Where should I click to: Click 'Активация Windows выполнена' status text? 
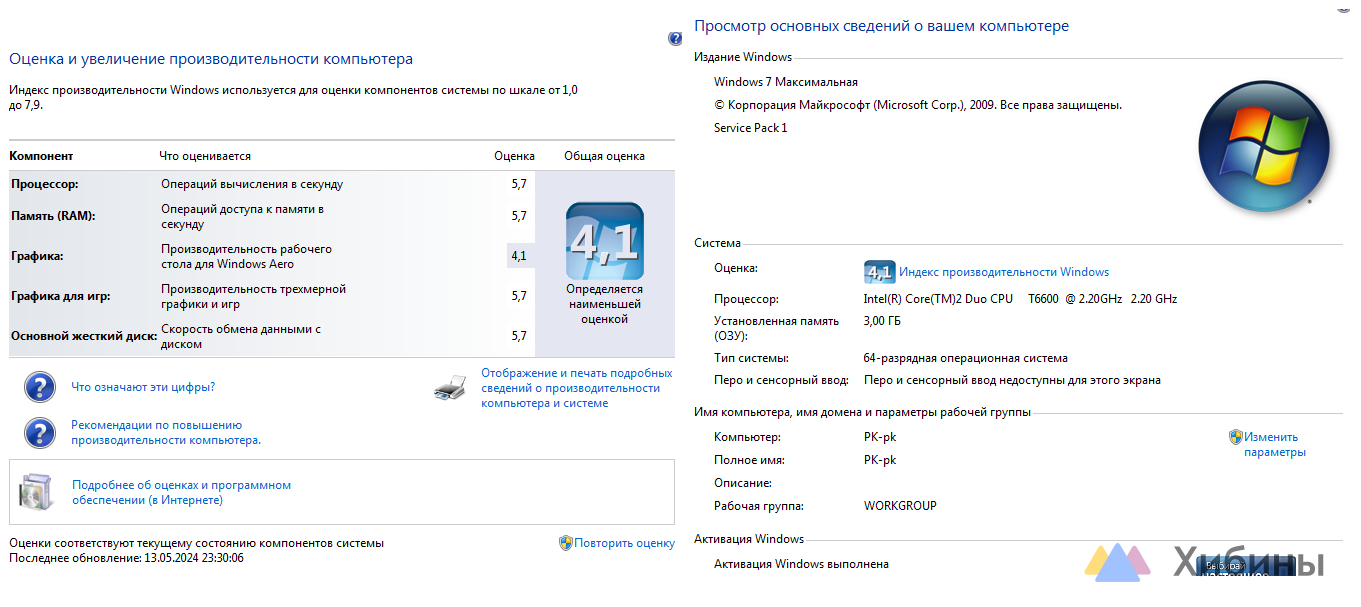pos(801,564)
